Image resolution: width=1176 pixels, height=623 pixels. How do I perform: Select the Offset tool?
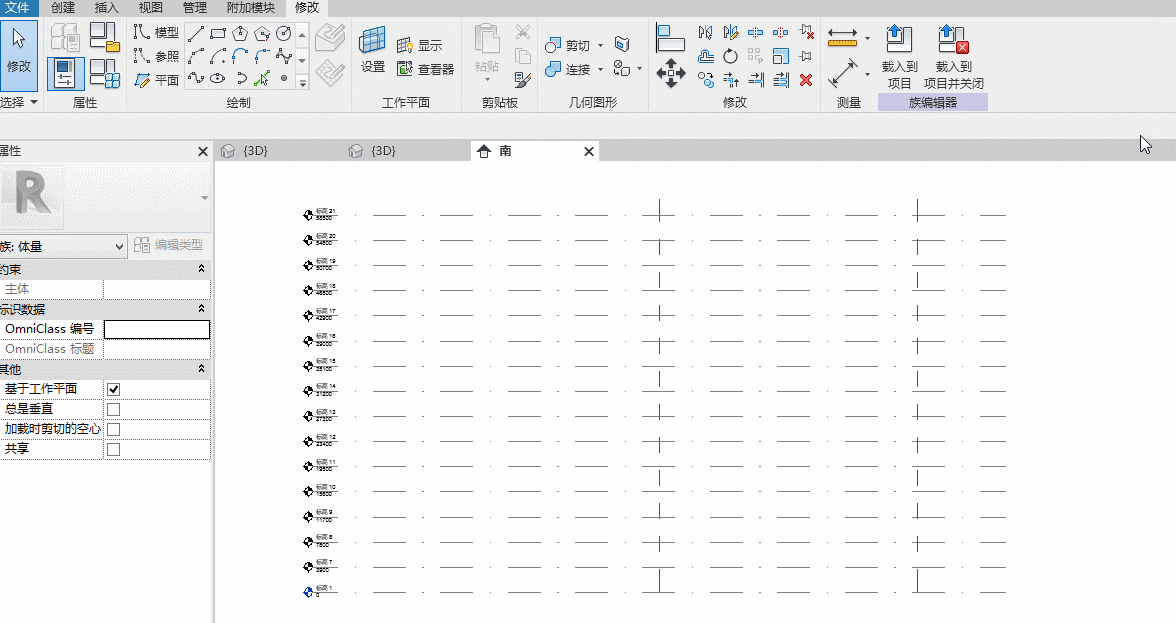click(706, 56)
